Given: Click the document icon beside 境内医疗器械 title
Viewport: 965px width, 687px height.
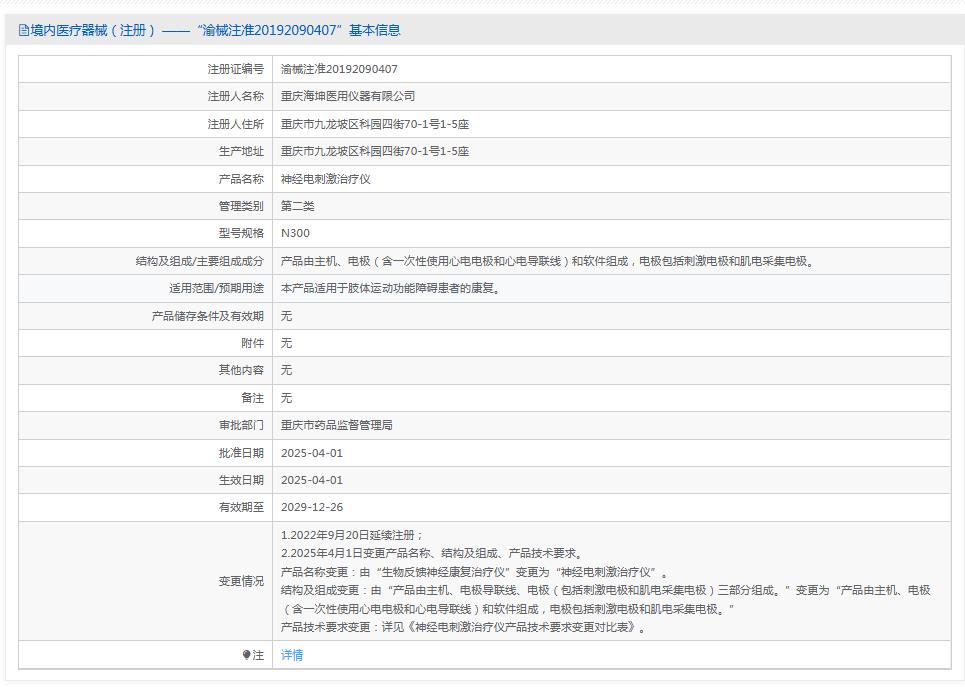Looking at the screenshot, I should click(23, 30).
